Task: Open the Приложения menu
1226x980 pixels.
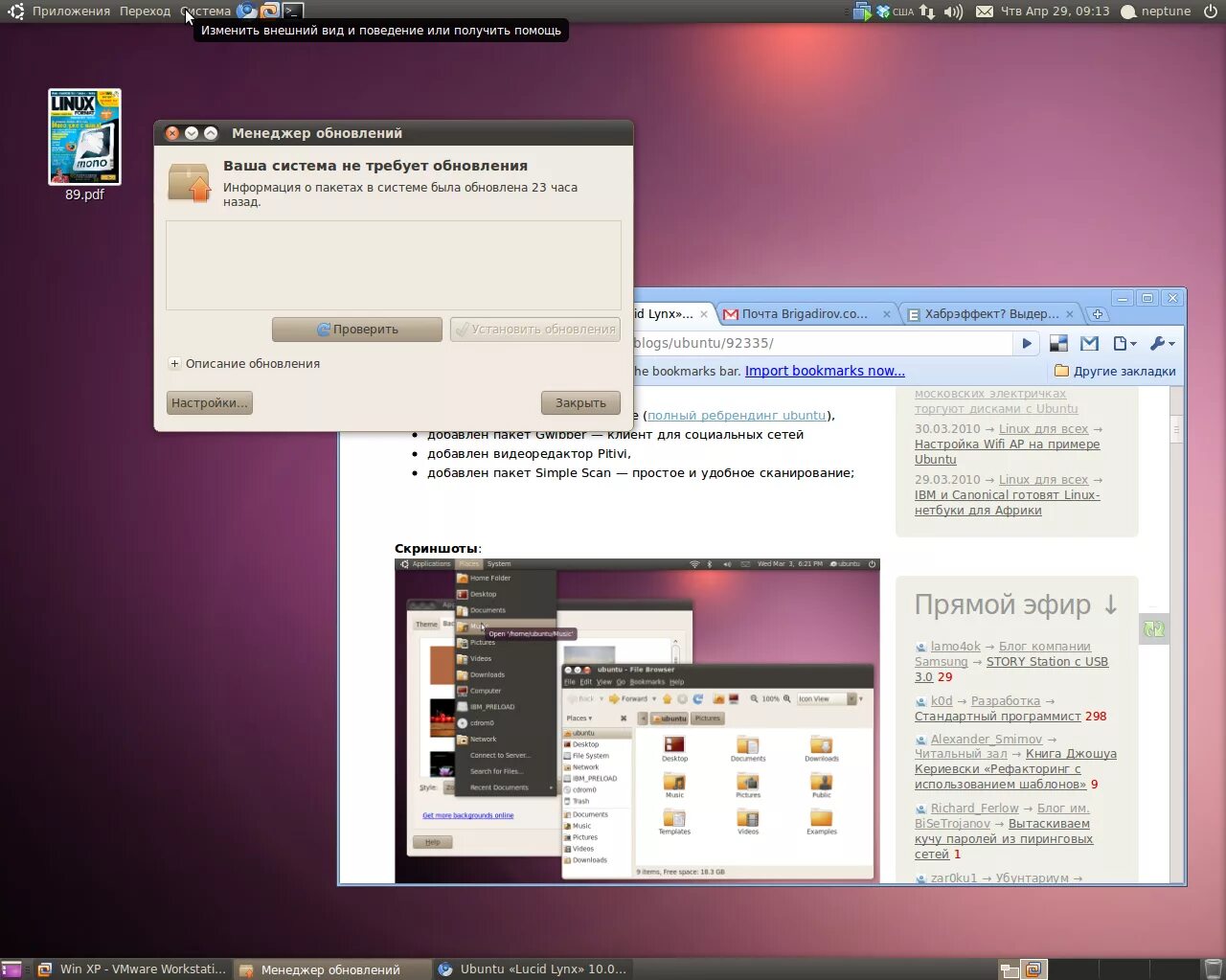Action: pyautogui.click(x=71, y=11)
